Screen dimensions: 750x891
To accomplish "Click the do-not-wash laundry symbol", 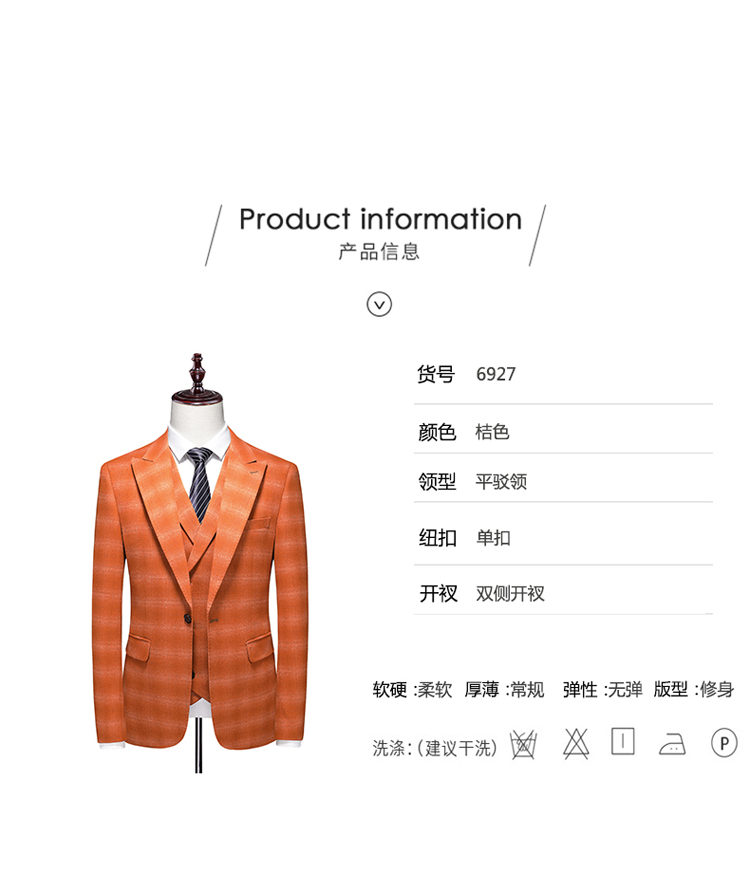I will coord(523,744).
